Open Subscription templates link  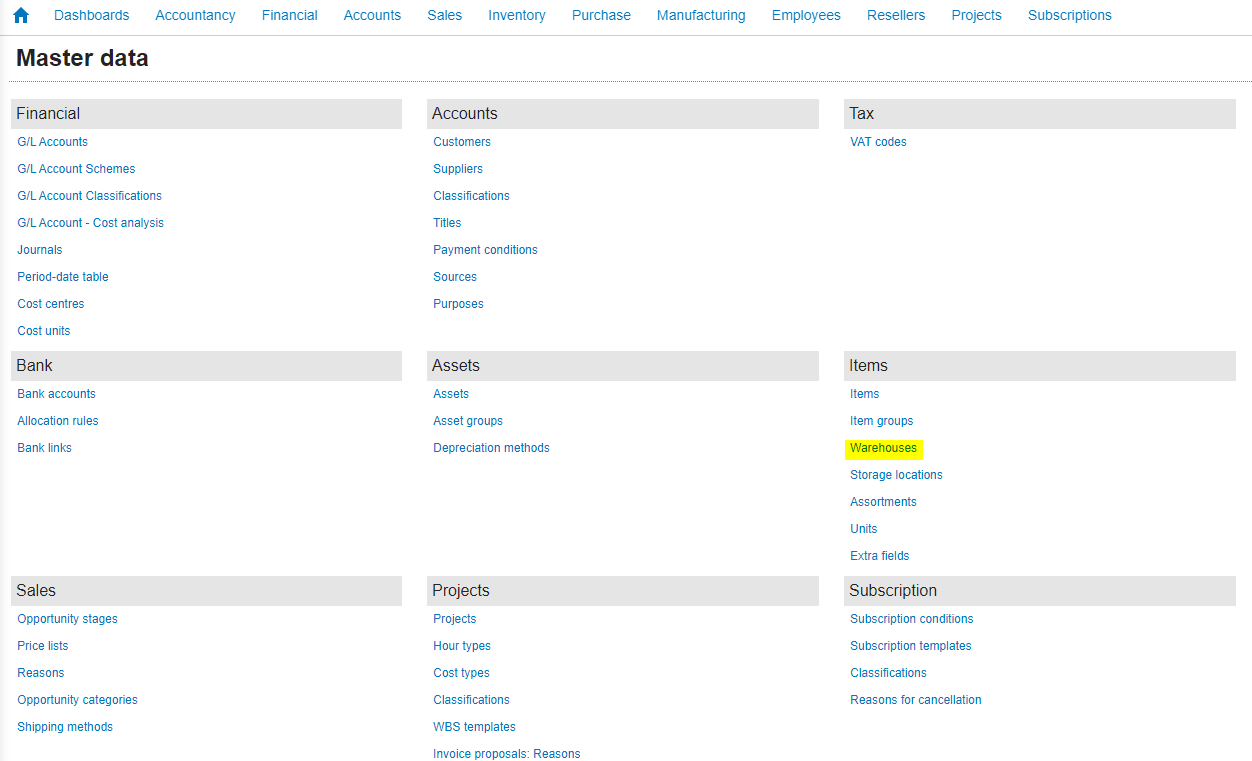tap(910, 646)
